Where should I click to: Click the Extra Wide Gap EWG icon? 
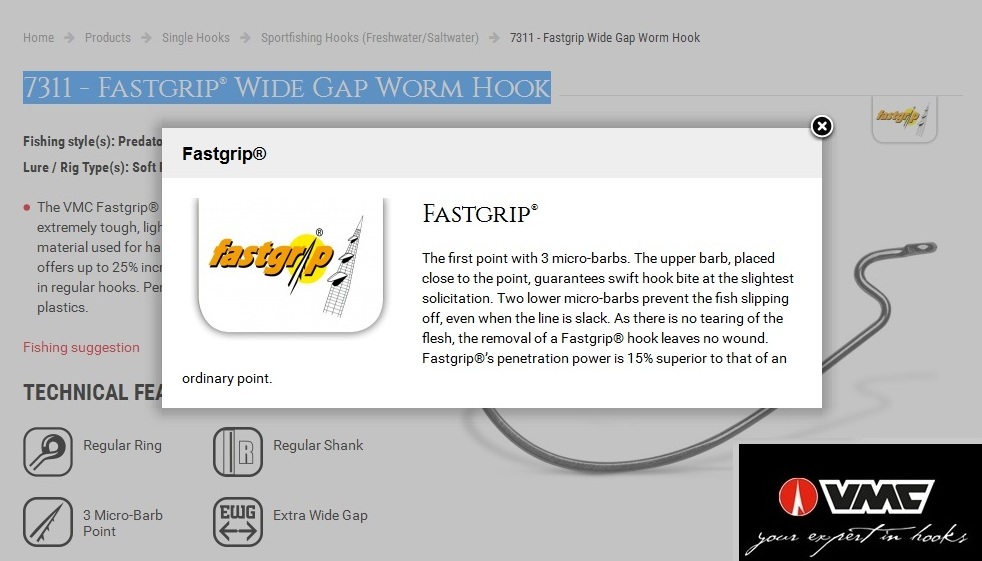point(238,522)
